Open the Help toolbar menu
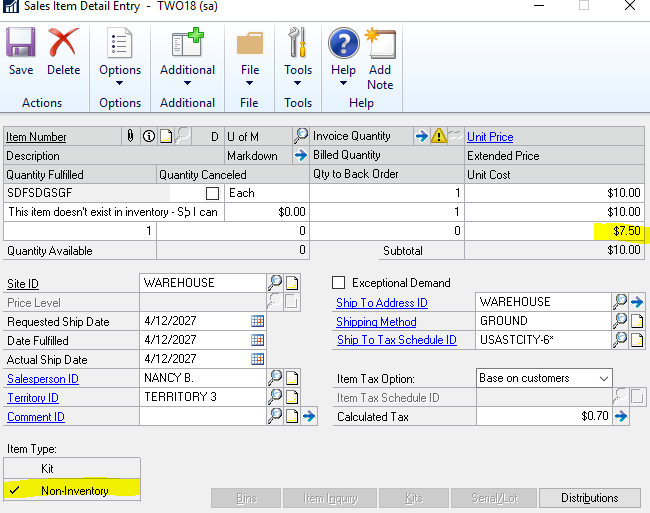Image resolution: width=650 pixels, height=513 pixels. [343, 56]
